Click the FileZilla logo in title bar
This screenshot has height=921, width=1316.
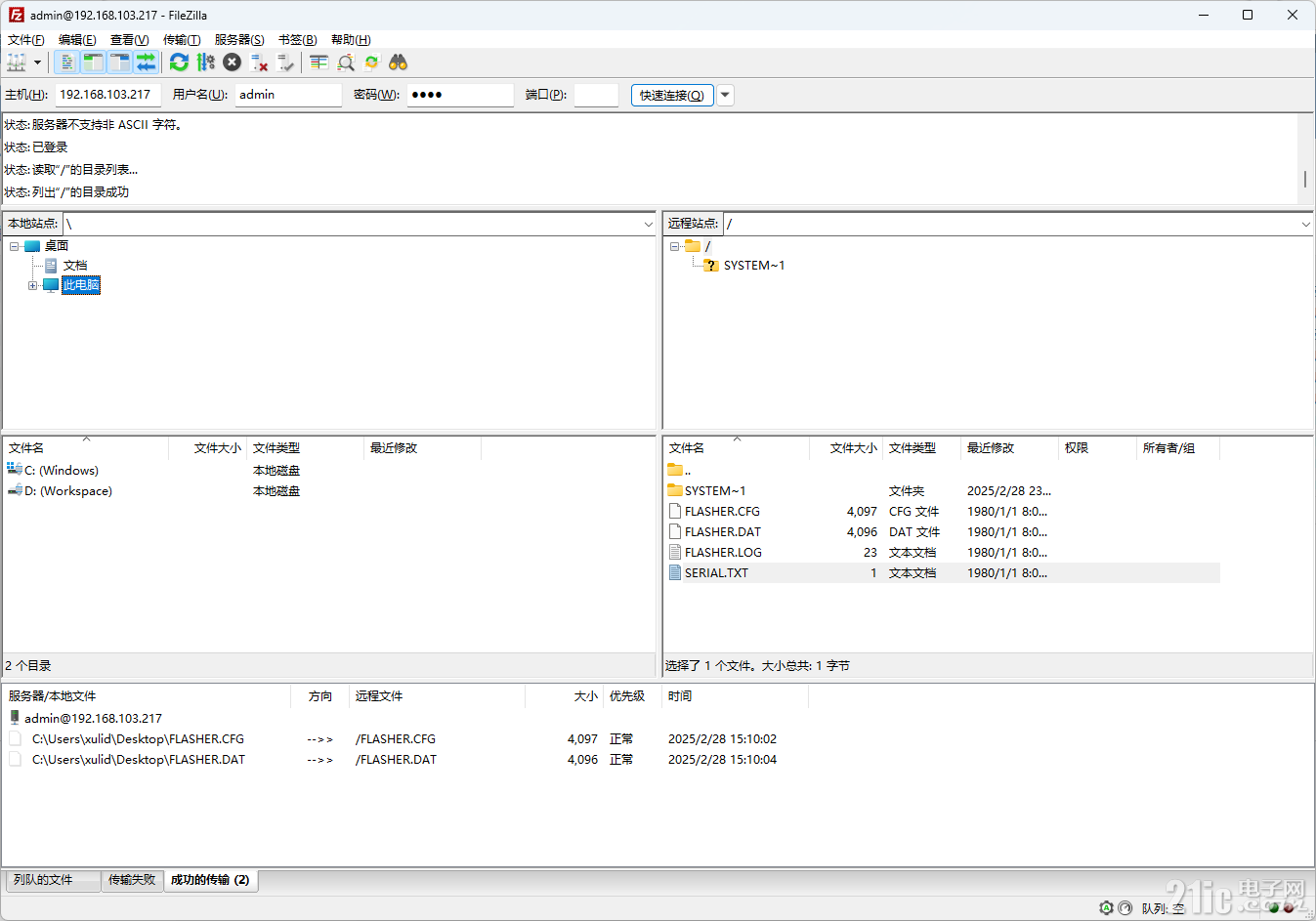tap(16, 15)
